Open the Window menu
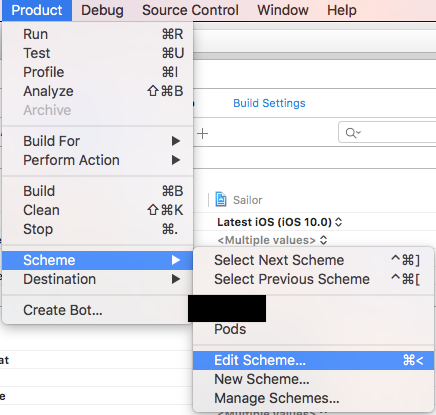The height and width of the screenshot is (415, 436). point(283,10)
